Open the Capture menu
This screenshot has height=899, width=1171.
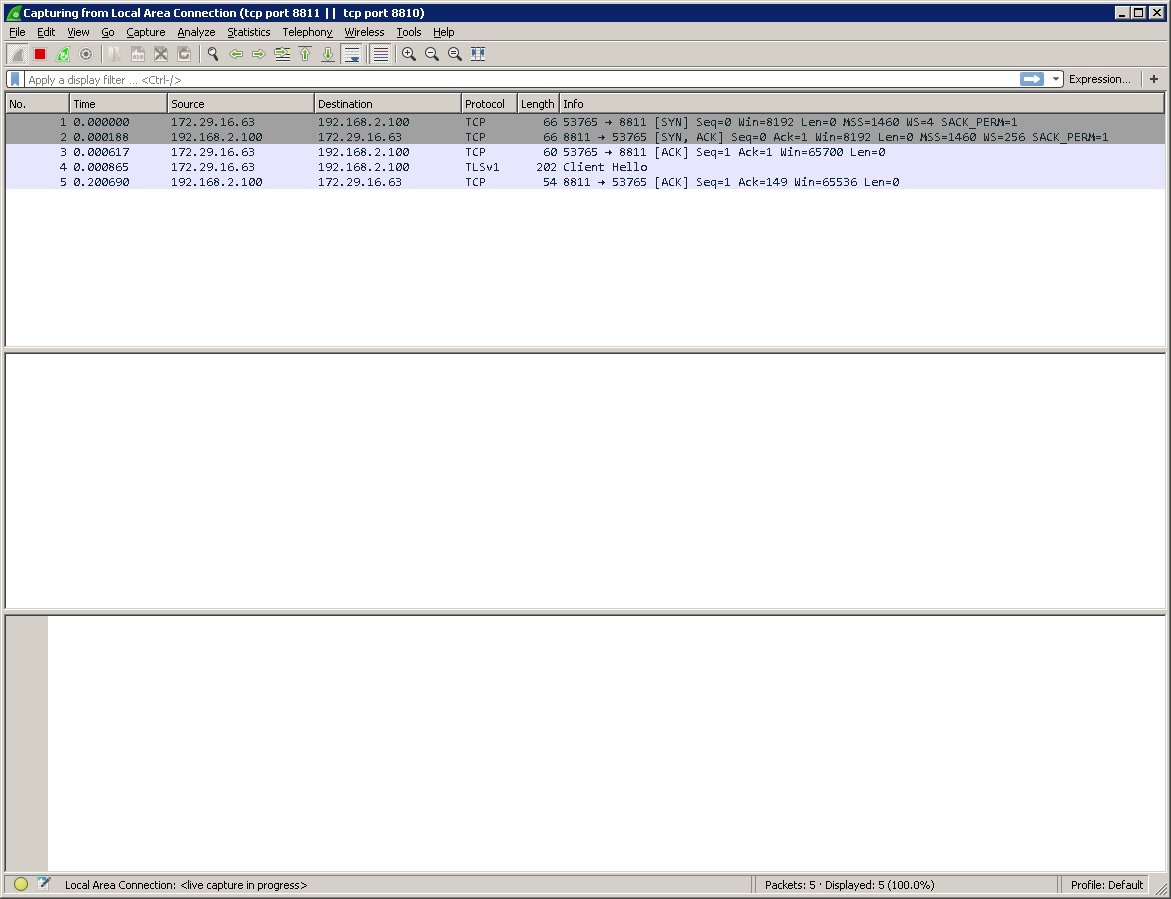click(x=146, y=32)
